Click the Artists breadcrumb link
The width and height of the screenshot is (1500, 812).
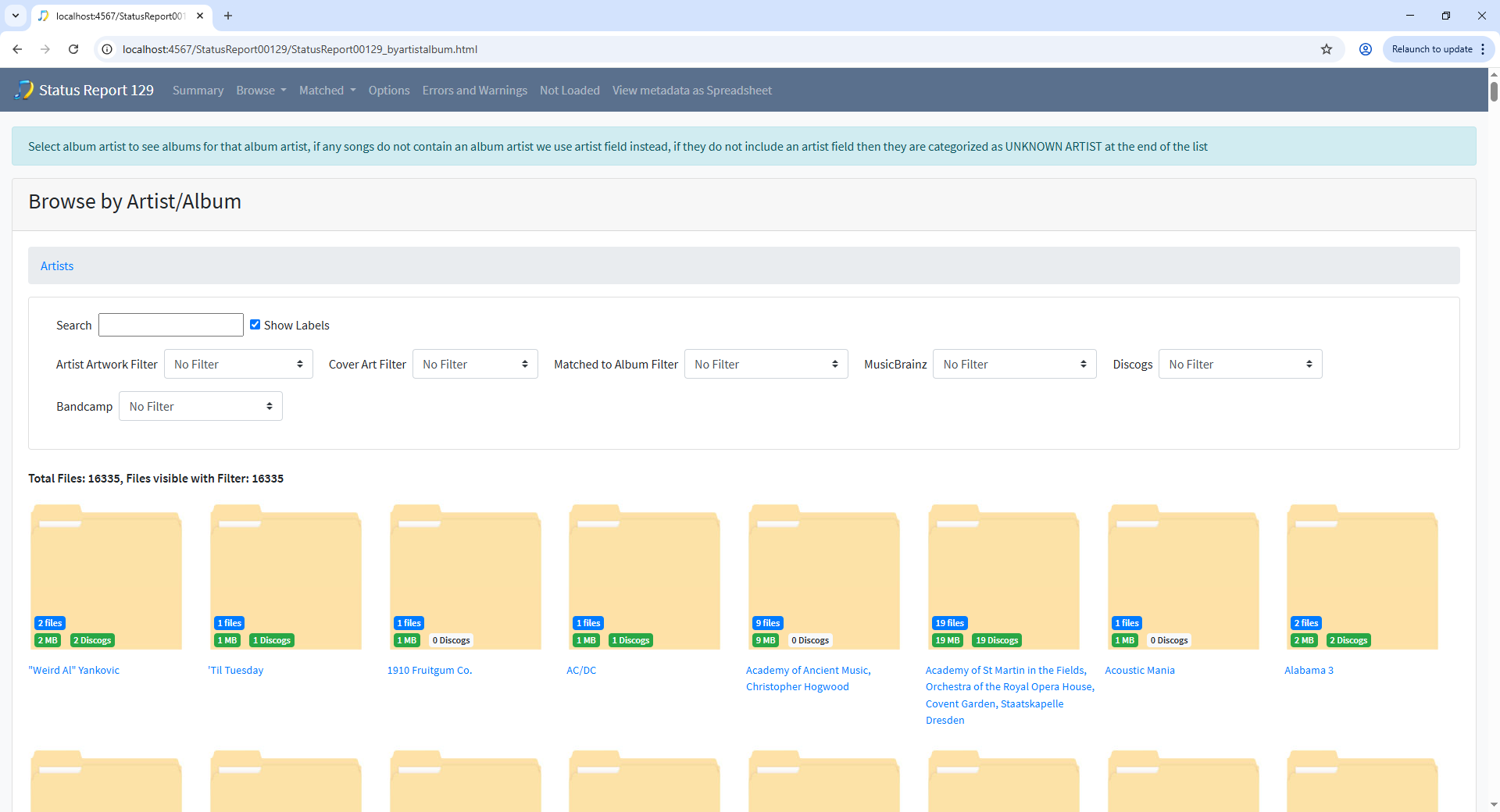[57, 265]
